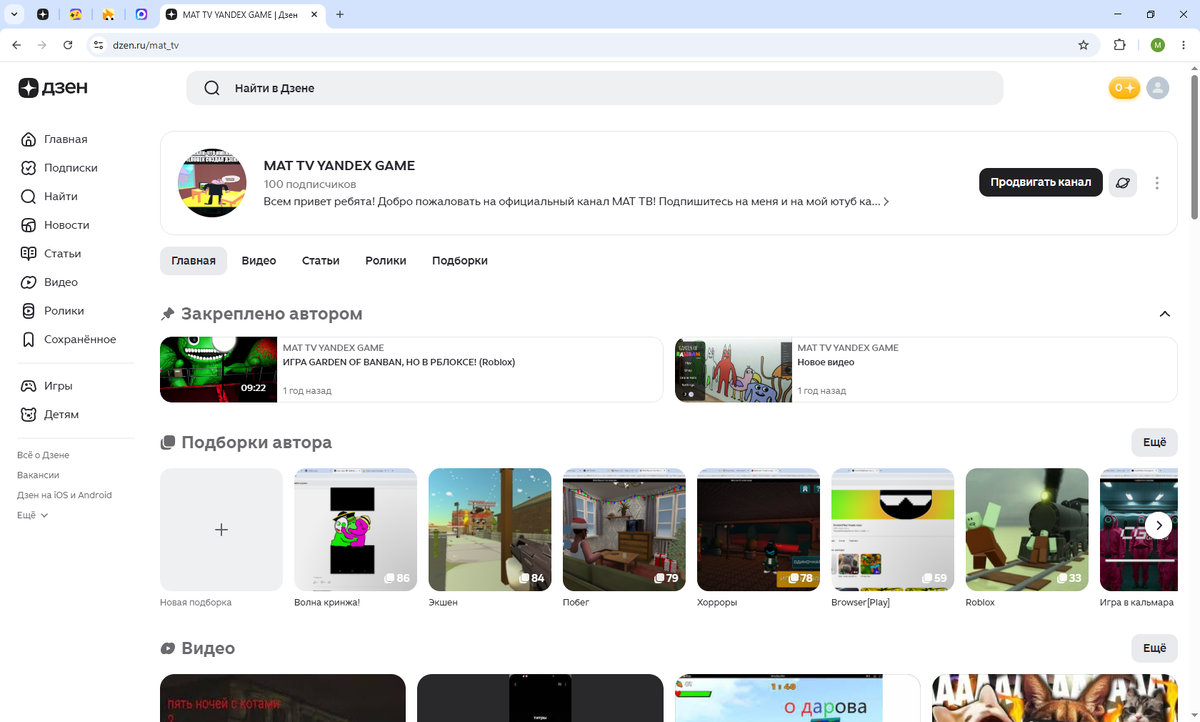Open Главная in the left sidebar

click(x=55, y=139)
